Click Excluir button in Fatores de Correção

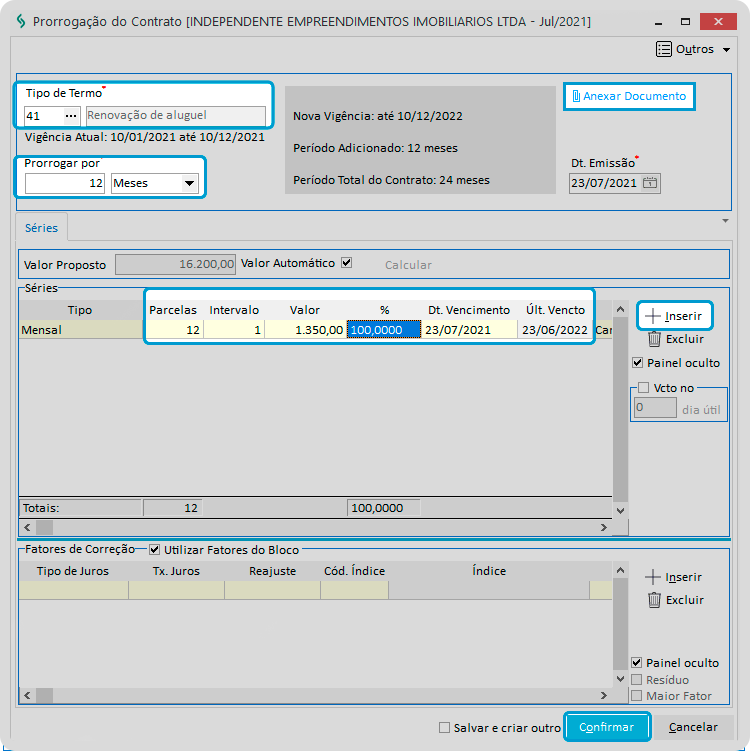(x=676, y=600)
